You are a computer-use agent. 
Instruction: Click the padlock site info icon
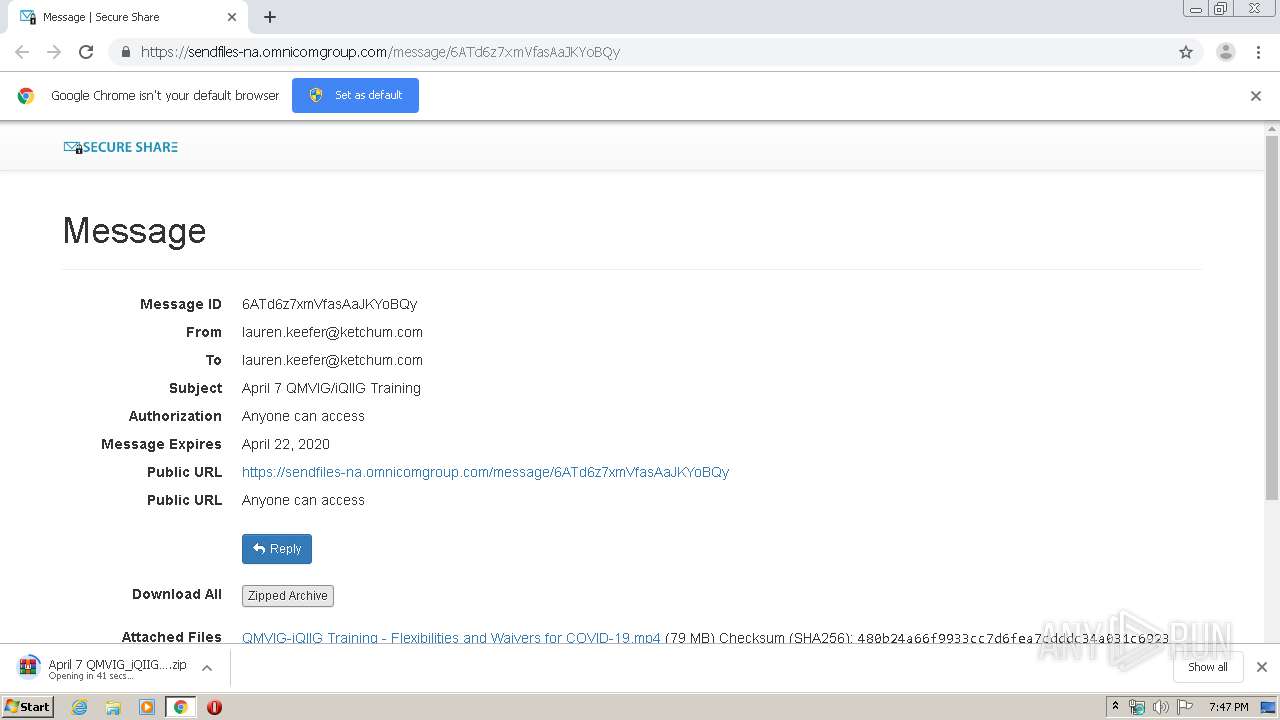[125, 52]
